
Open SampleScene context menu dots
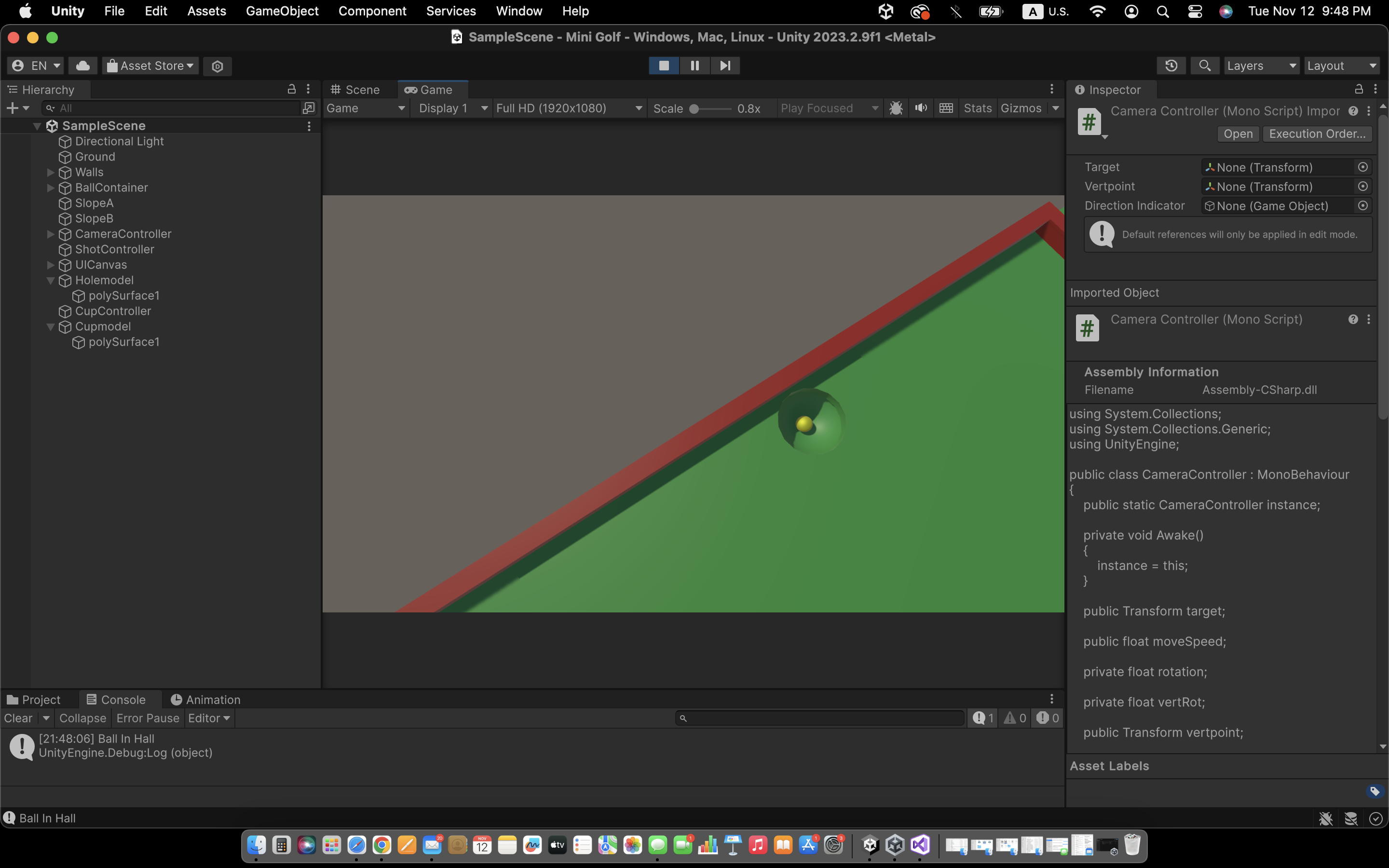[309, 126]
